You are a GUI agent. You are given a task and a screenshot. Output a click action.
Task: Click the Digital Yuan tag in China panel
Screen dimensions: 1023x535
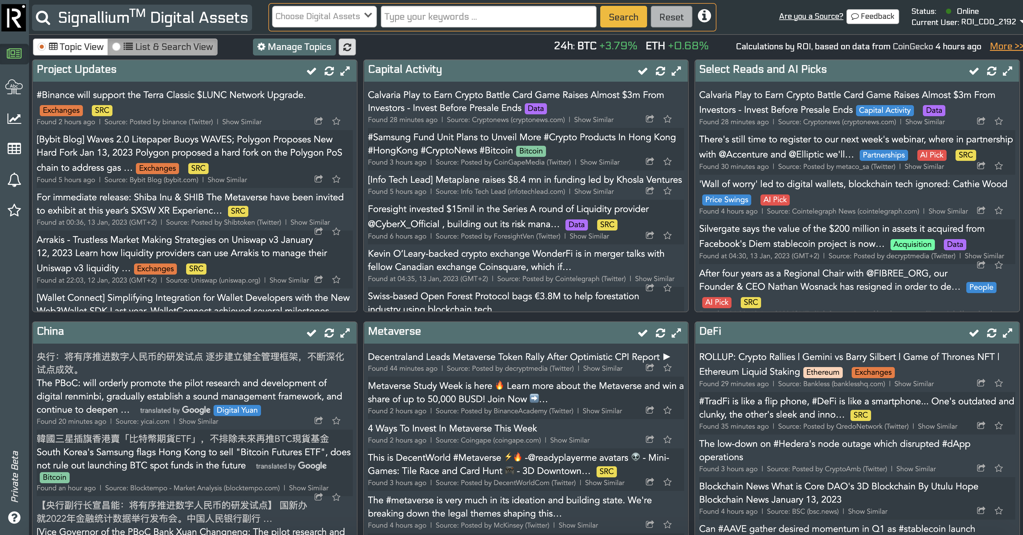point(237,410)
